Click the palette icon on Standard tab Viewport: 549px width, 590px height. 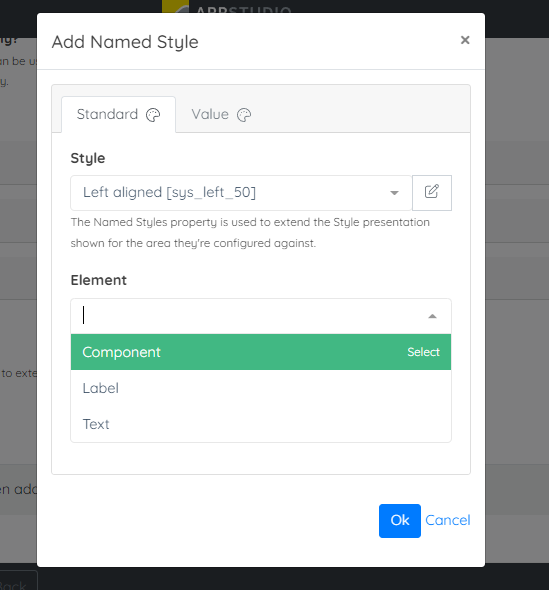pyautogui.click(x=153, y=115)
